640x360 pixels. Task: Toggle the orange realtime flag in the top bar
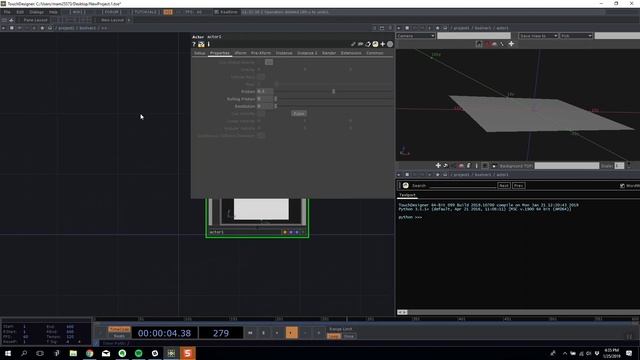[168, 12]
